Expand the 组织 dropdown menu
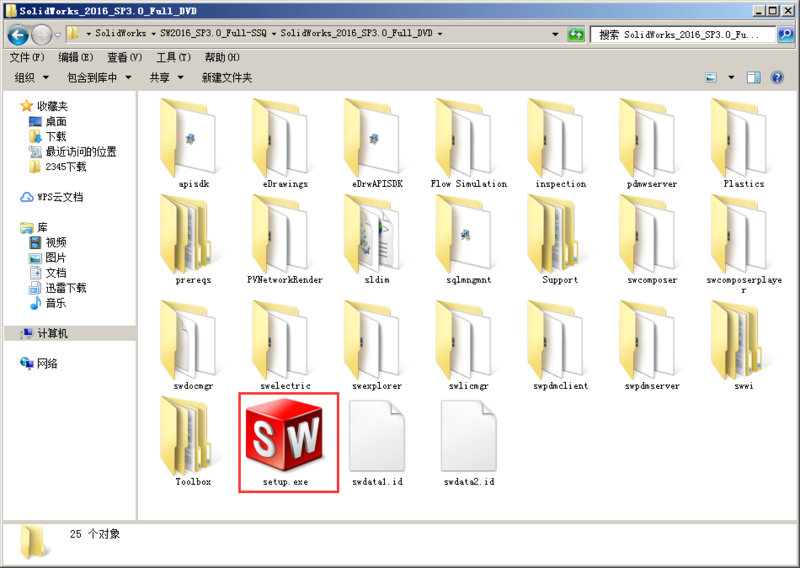The width and height of the screenshot is (800, 568). tap(34, 77)
